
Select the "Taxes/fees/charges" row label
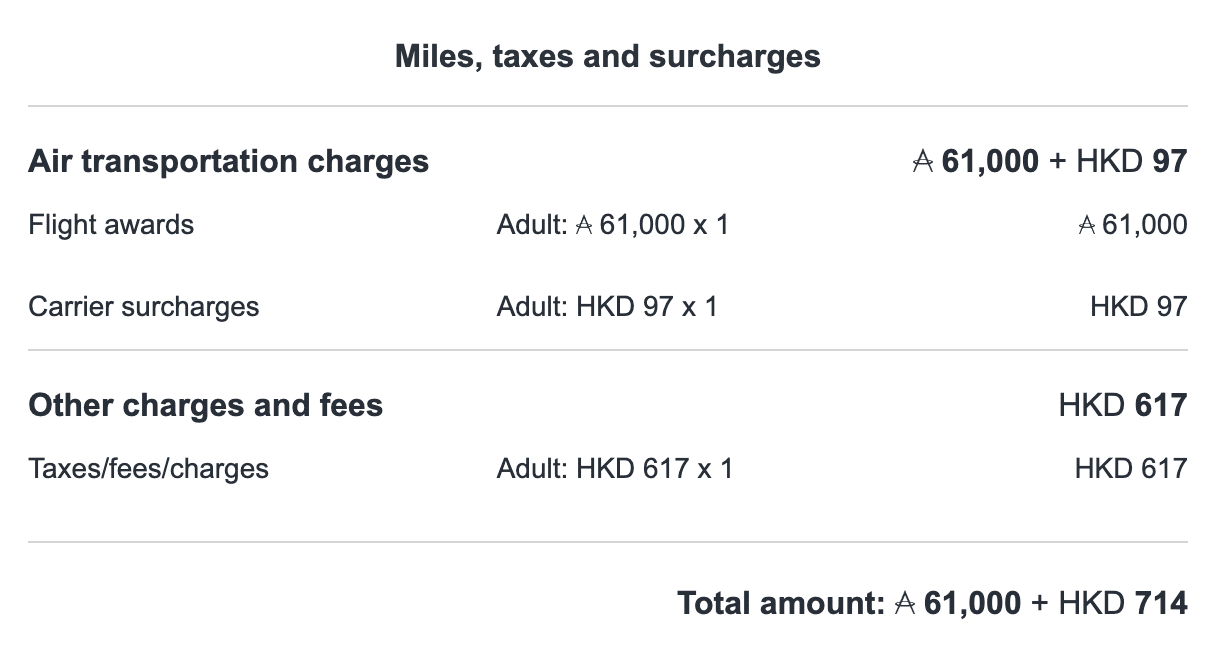click(x=148, y=468)
